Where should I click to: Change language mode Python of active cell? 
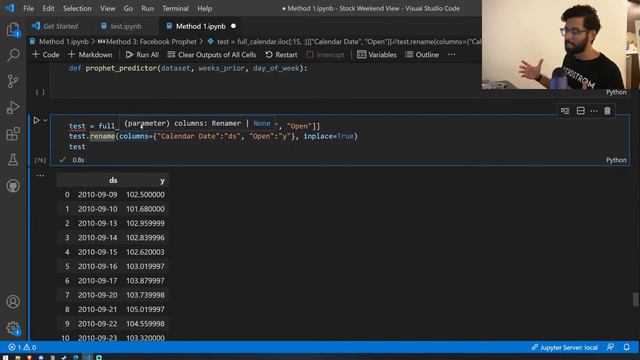(x=616, y=160)
